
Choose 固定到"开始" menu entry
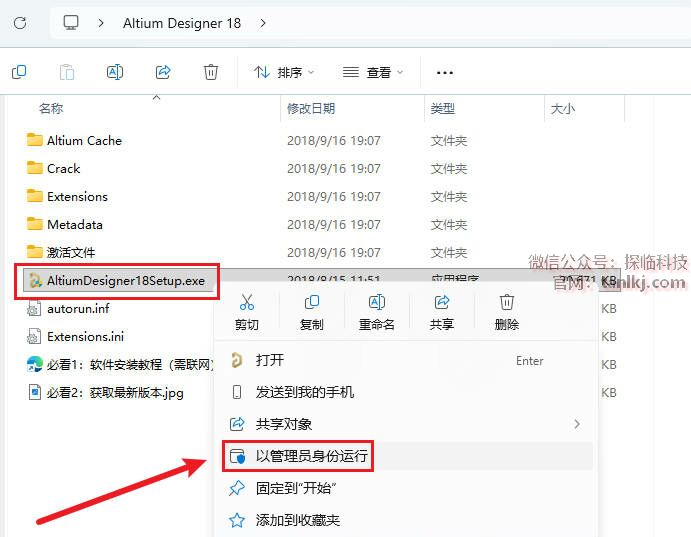405,488
